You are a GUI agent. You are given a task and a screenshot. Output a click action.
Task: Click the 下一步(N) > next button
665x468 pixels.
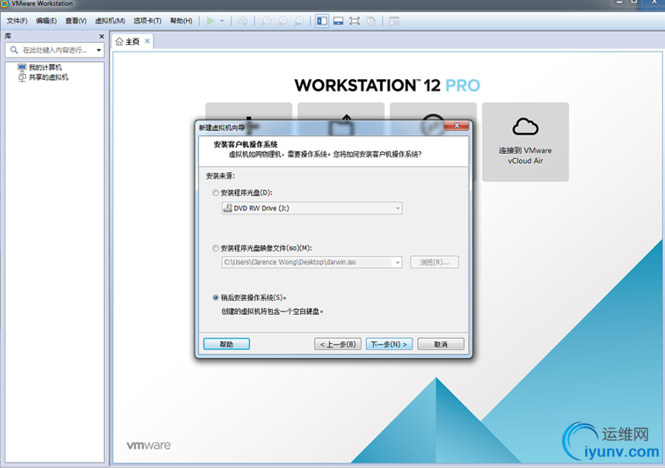(389, 344)
